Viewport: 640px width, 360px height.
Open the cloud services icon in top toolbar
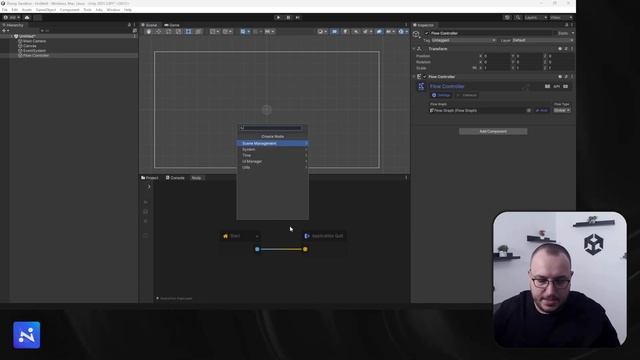(27, 18)
